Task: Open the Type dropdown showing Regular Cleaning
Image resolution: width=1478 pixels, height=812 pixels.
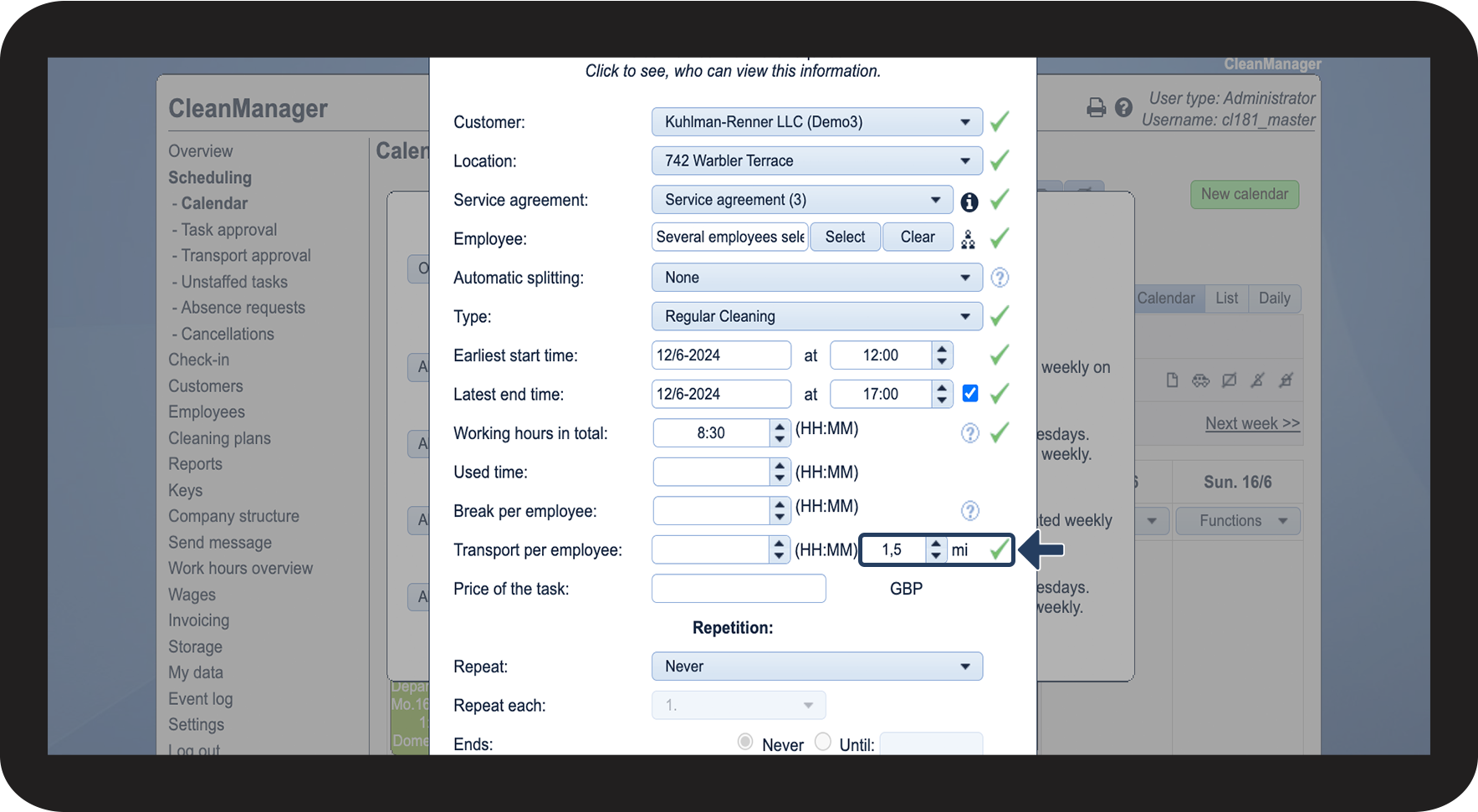Action: pyautogui.click(x=817, y=316)
